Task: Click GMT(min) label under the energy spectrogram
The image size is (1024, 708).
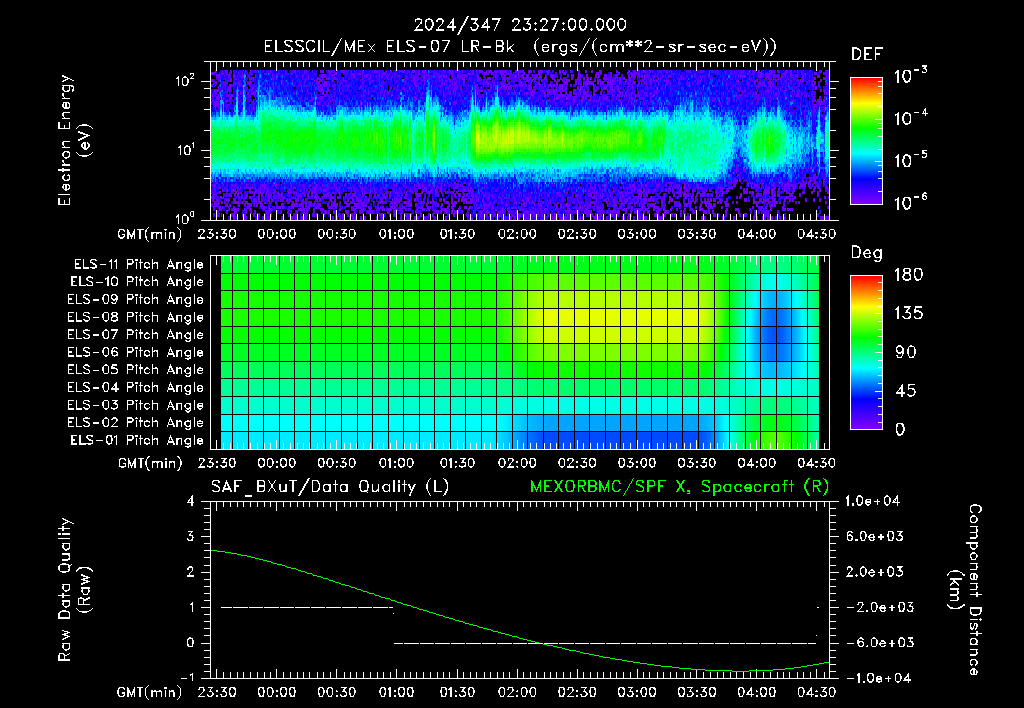Action: [x=150, y=234]
